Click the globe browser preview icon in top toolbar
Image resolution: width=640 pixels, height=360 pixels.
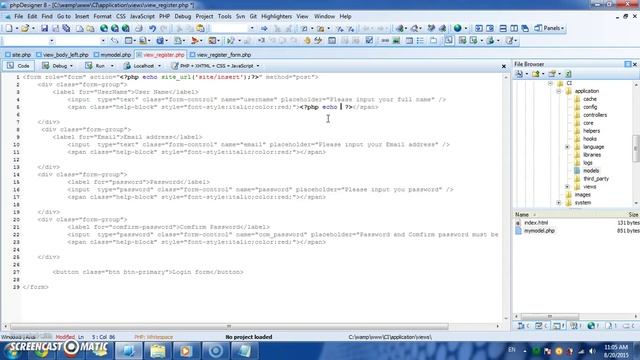pyautogui.click(x=458, y=28)
